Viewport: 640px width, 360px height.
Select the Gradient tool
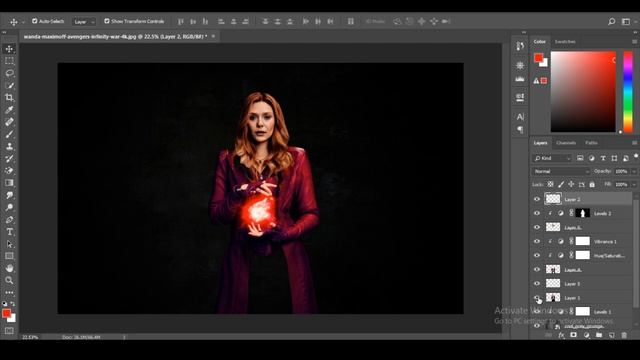(9, 183)
